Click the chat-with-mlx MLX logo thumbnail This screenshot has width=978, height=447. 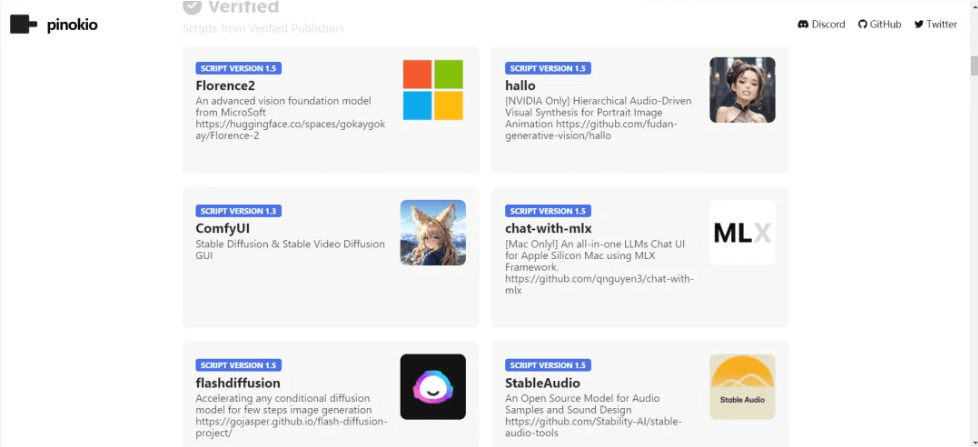(742, 233)
